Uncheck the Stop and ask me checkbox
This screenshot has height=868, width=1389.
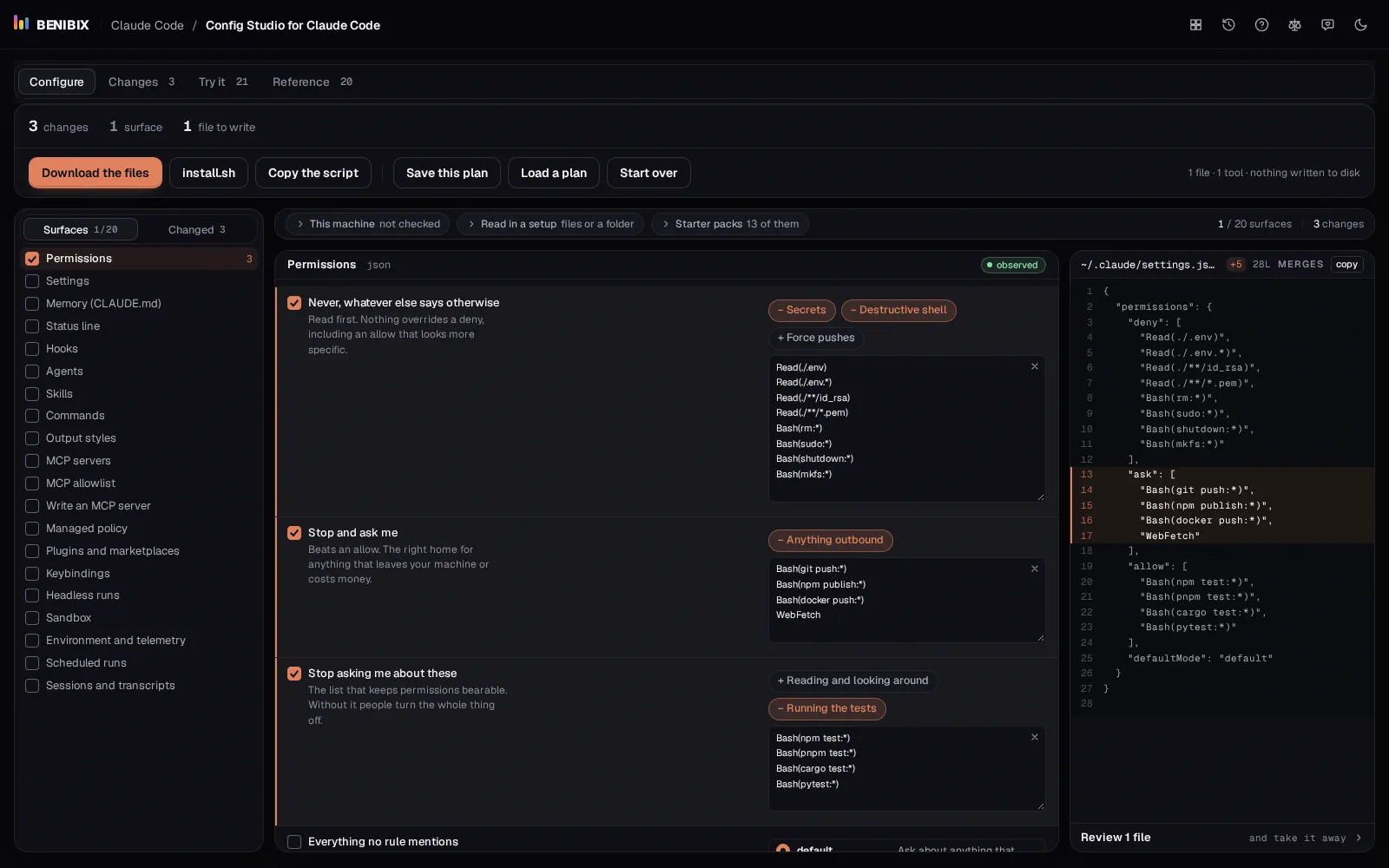[294, 533]
